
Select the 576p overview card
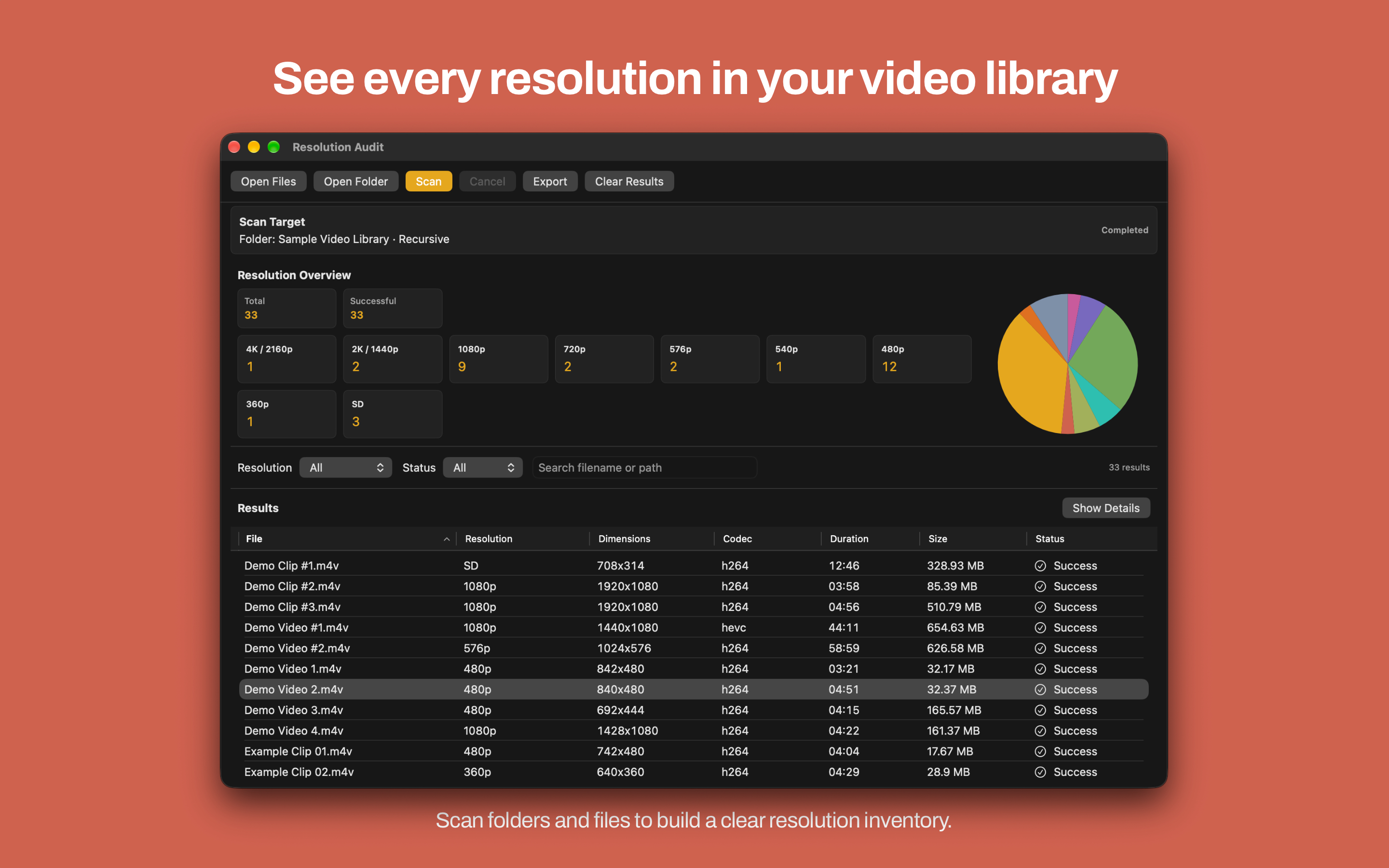coord(710,359)
